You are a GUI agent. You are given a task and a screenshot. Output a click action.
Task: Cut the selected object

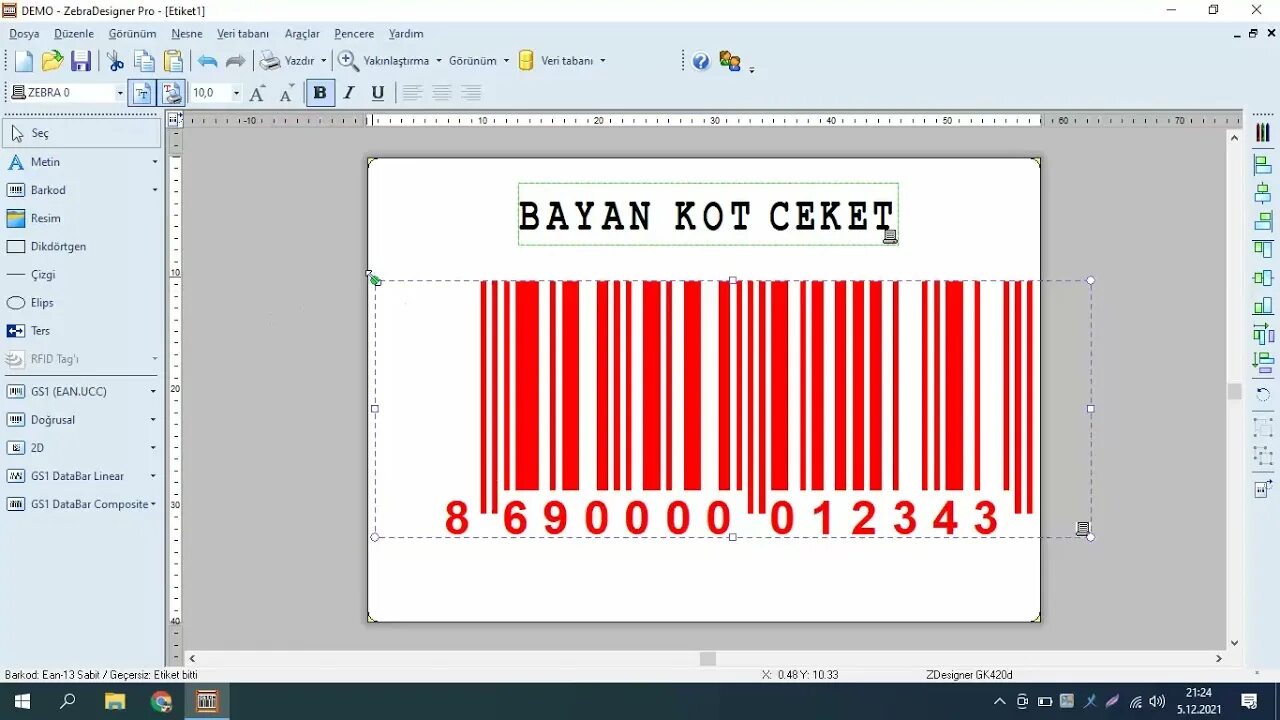[x=116, y=61]
